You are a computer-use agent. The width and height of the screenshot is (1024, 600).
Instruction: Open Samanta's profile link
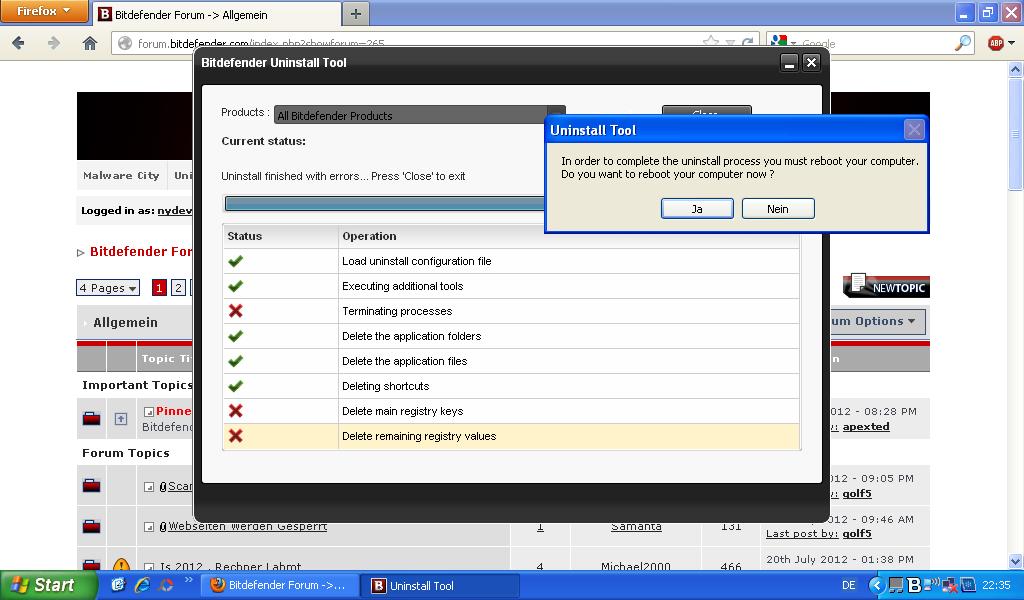(x=636, y=526)
